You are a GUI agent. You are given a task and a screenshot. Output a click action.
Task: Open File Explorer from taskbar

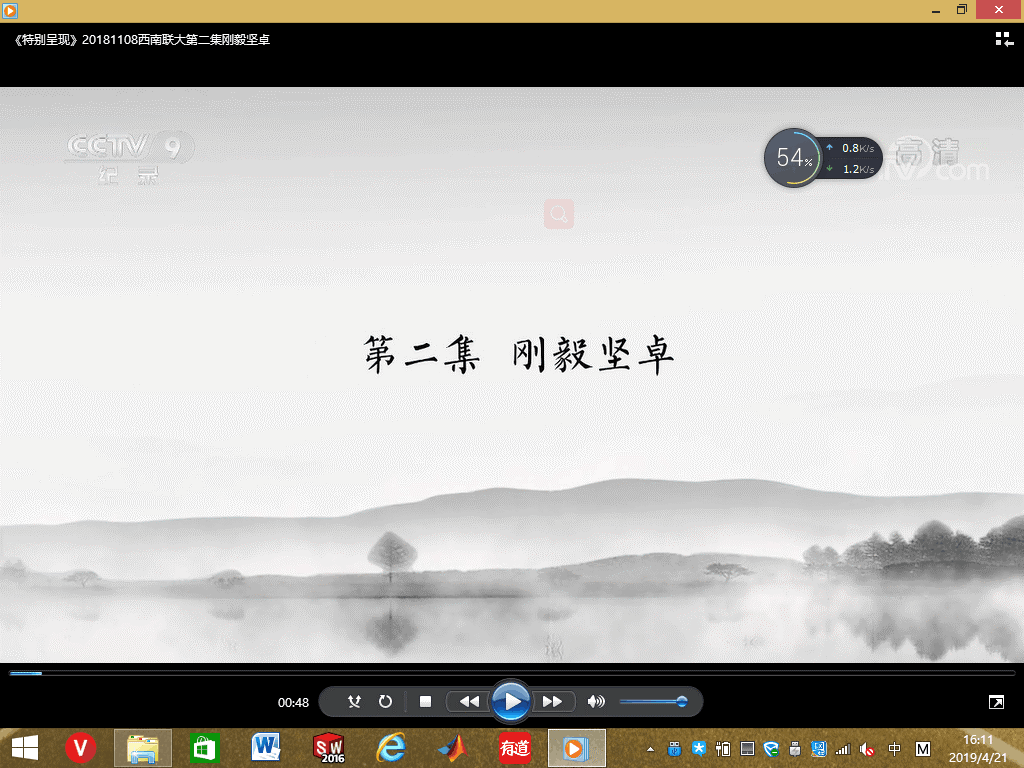[x=143, y=747]
